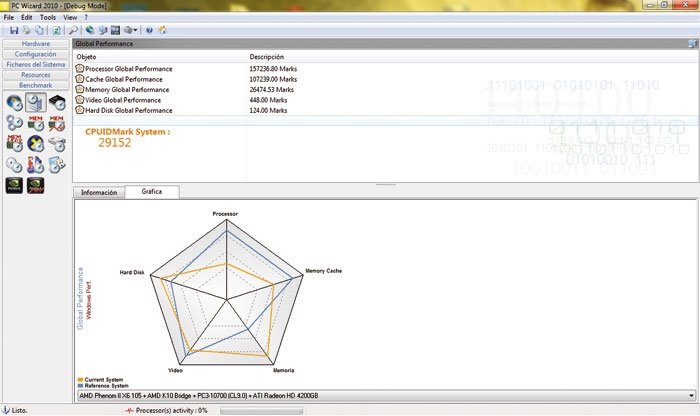Image resolution: width=700 pixels, height=416 pixels.
Task: Click the green Refresh page toolbar icon
Action: [x=56, y=30]
